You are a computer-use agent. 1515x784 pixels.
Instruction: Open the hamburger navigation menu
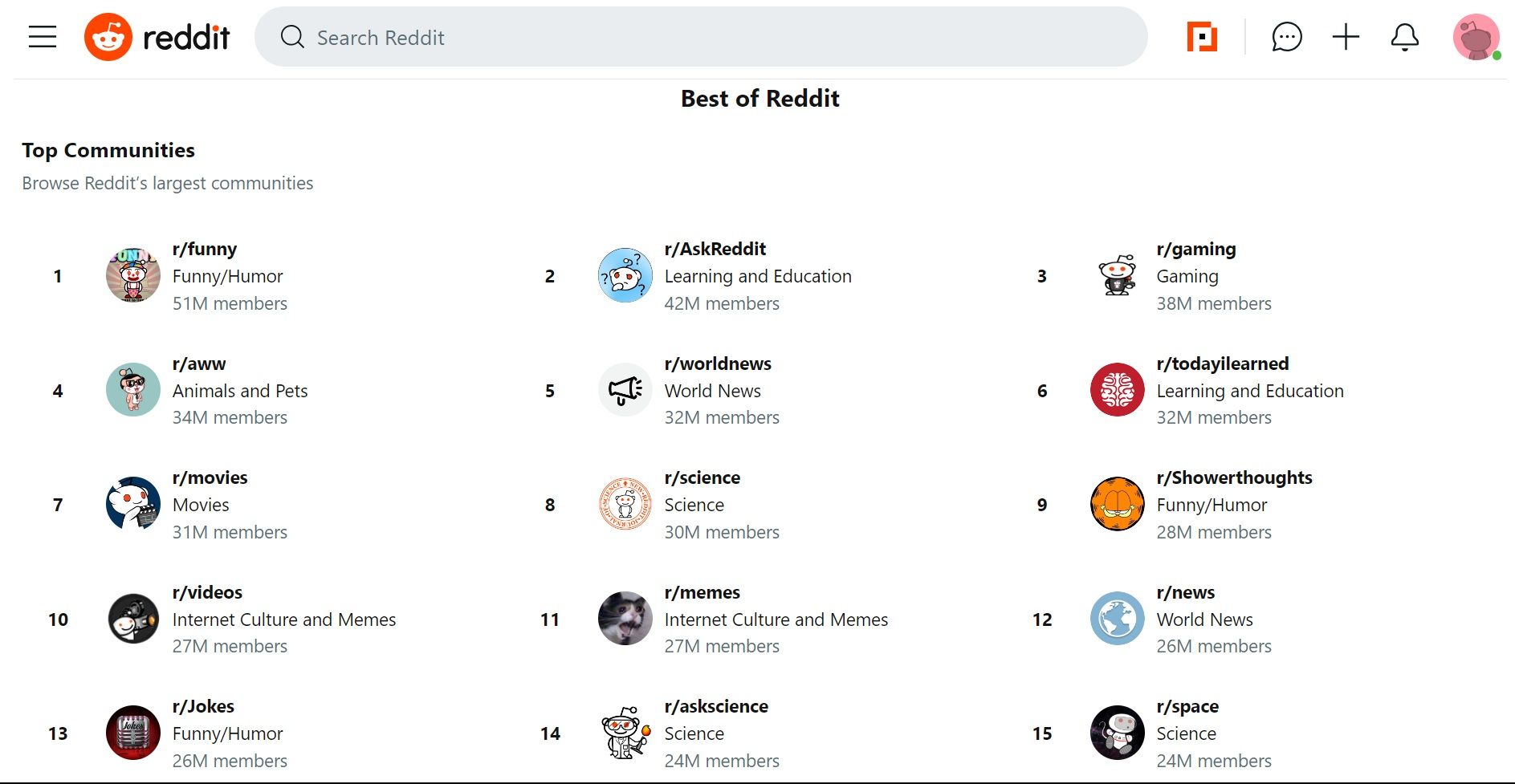tap(42, 37)
